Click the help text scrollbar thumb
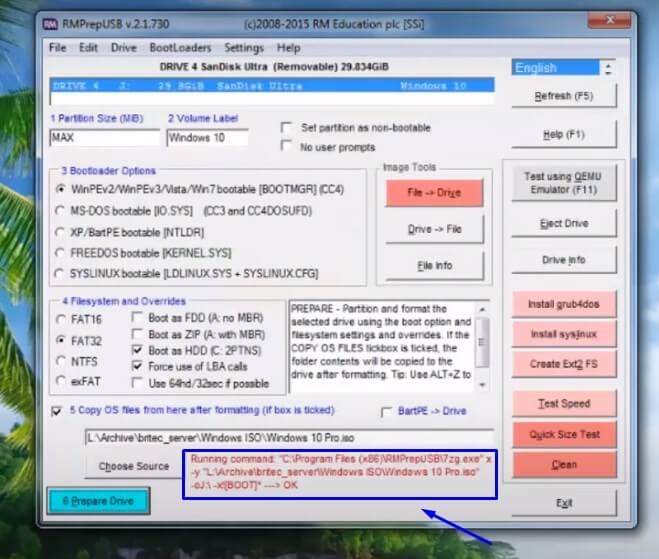 tap(482, 342)
